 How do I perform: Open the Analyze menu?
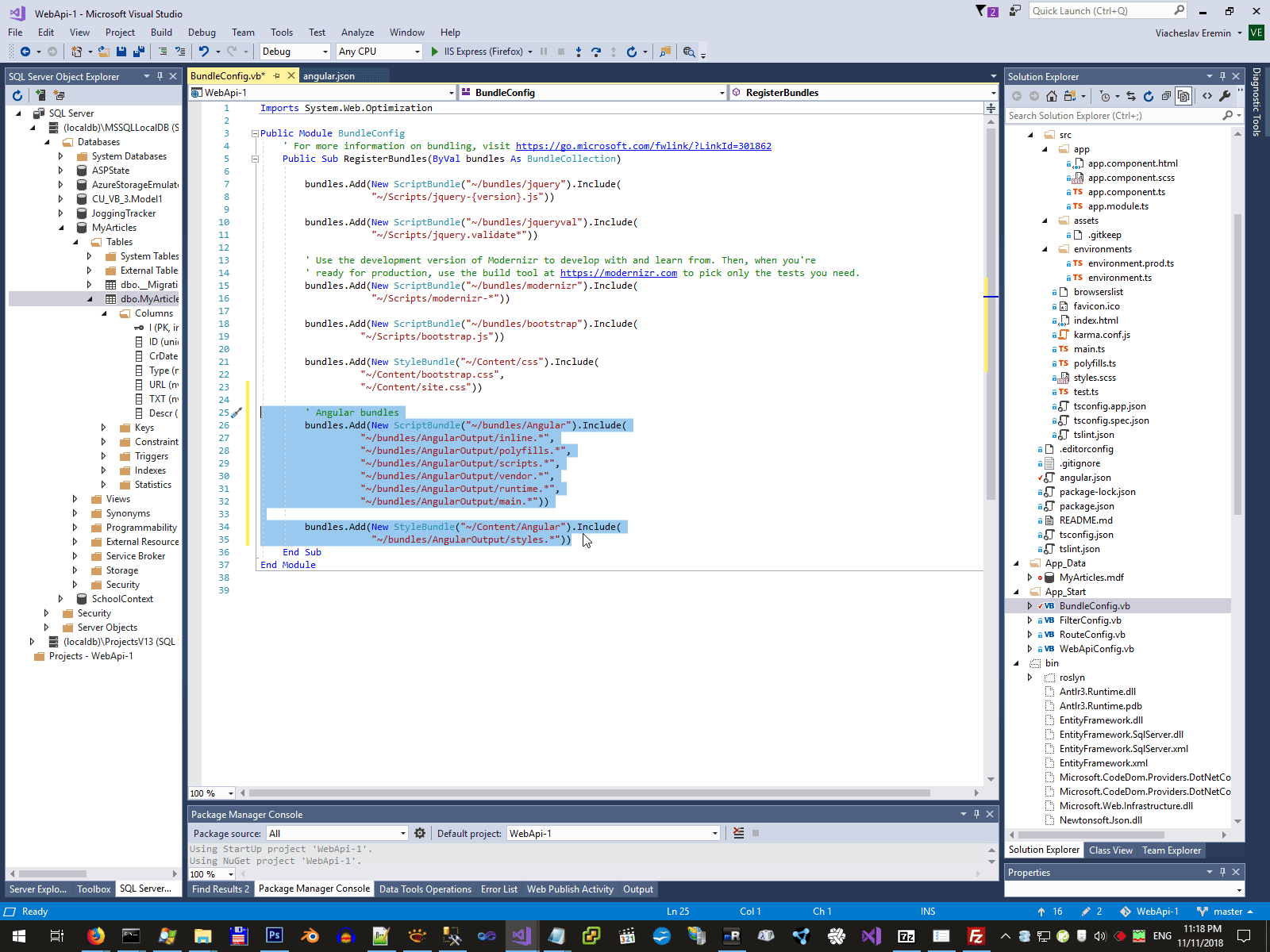click(x=357, y=33)
